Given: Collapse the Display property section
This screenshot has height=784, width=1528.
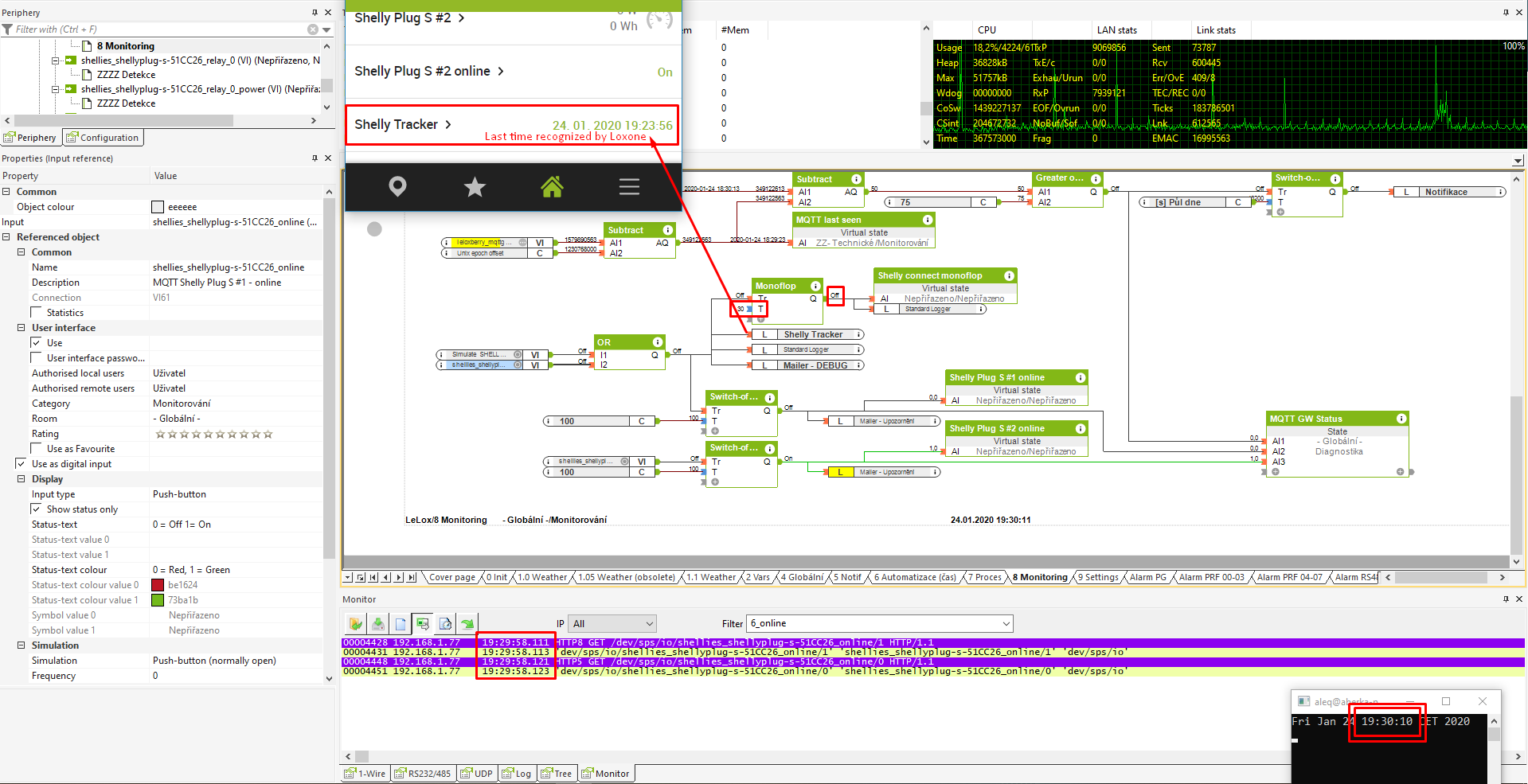Looking at the screenshot, I should tap(21, 479).
